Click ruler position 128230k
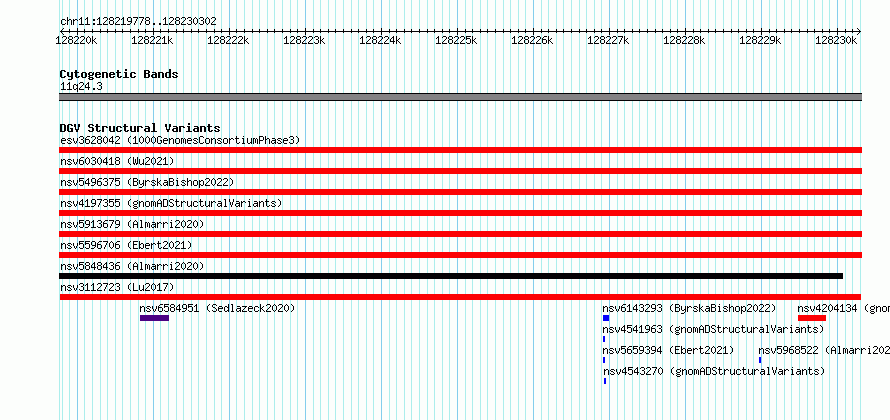 coord(837,40)
